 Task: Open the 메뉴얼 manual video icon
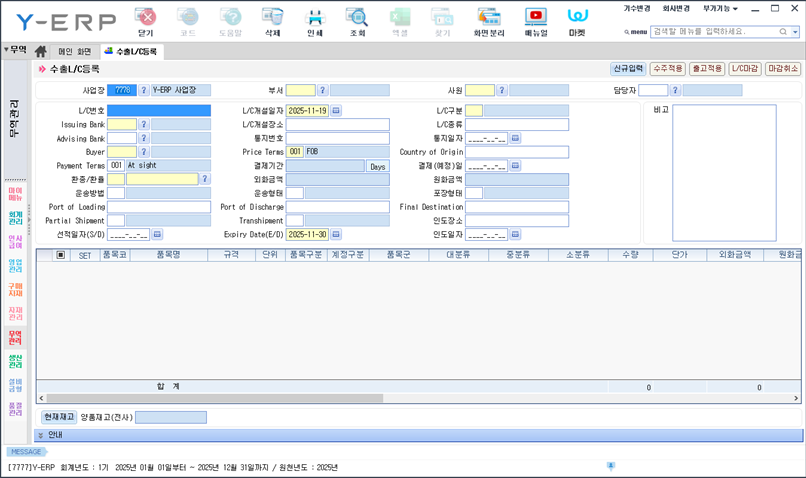click(535, 20)
